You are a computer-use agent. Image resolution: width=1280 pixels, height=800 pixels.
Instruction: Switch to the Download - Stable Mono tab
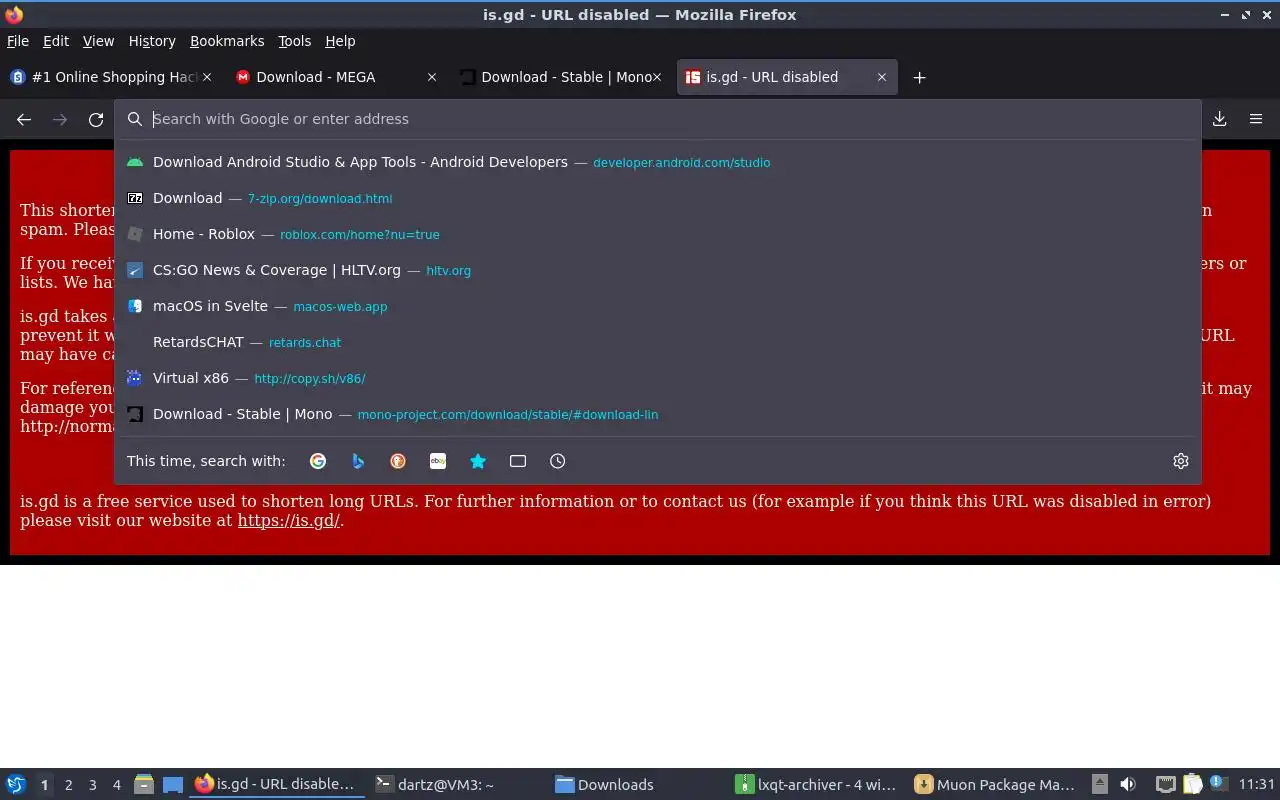point(560,77)
